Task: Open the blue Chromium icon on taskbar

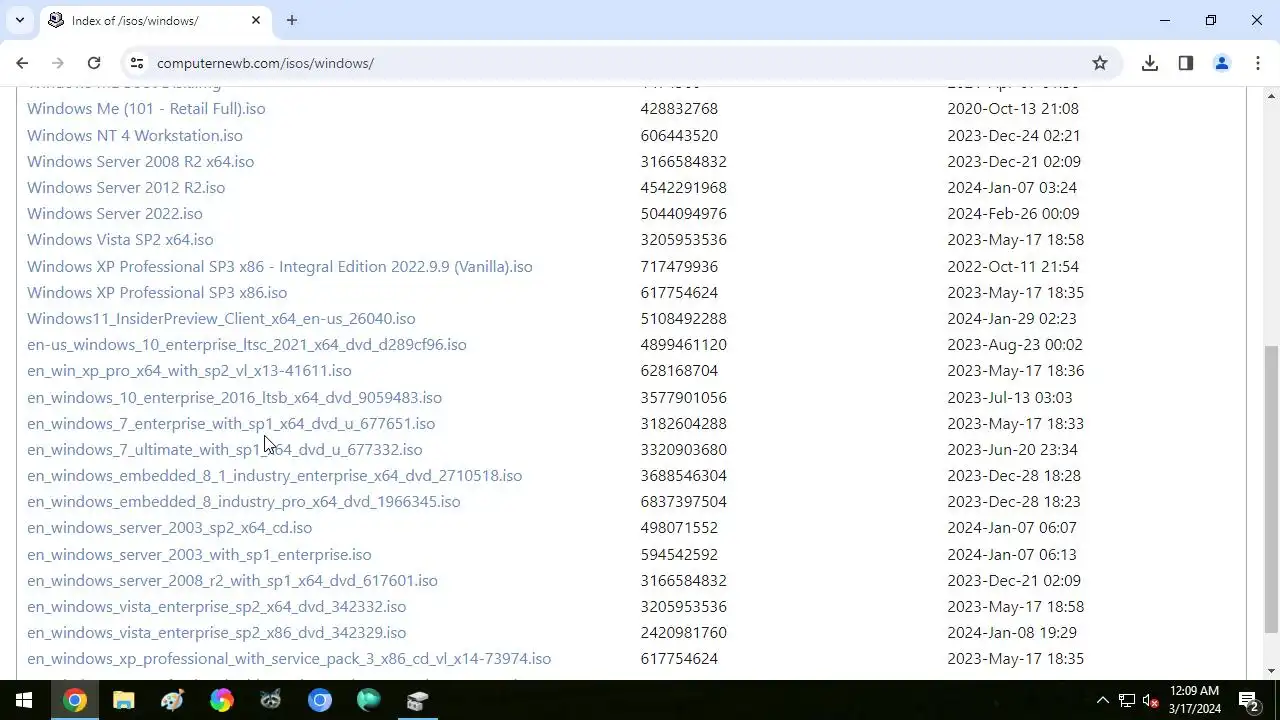Action: coord(320,700)
